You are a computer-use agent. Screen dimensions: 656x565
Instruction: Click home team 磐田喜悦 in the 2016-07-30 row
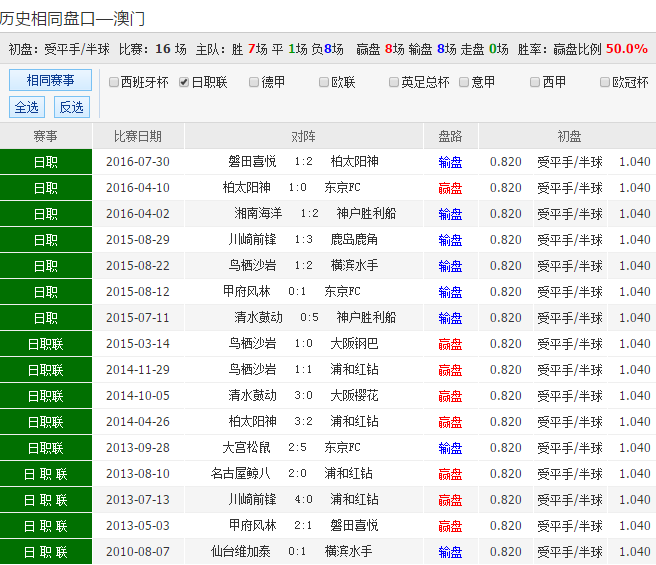coord(252,162)
